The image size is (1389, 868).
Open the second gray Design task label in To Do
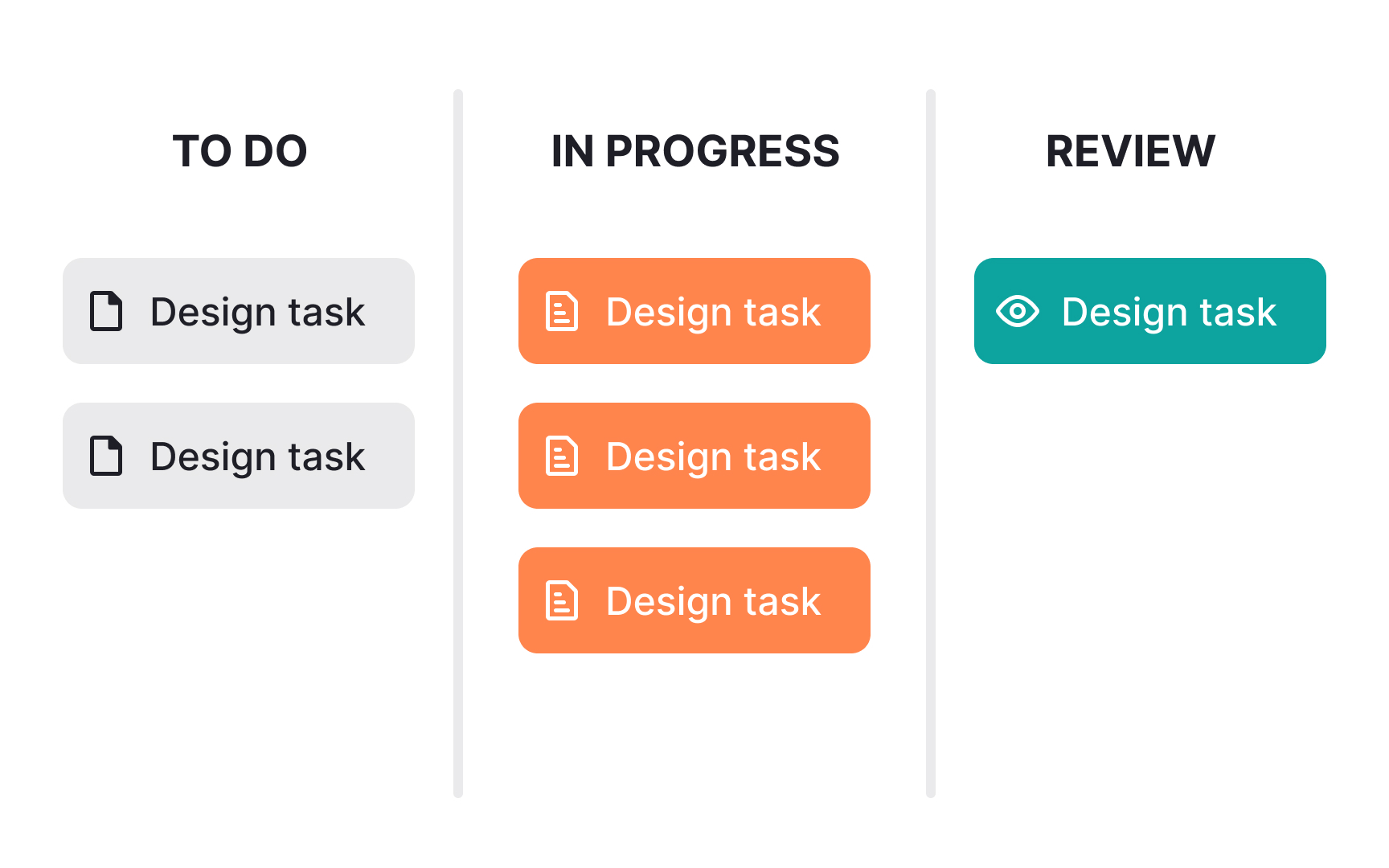pyautogui.click(x=257, y=457)
